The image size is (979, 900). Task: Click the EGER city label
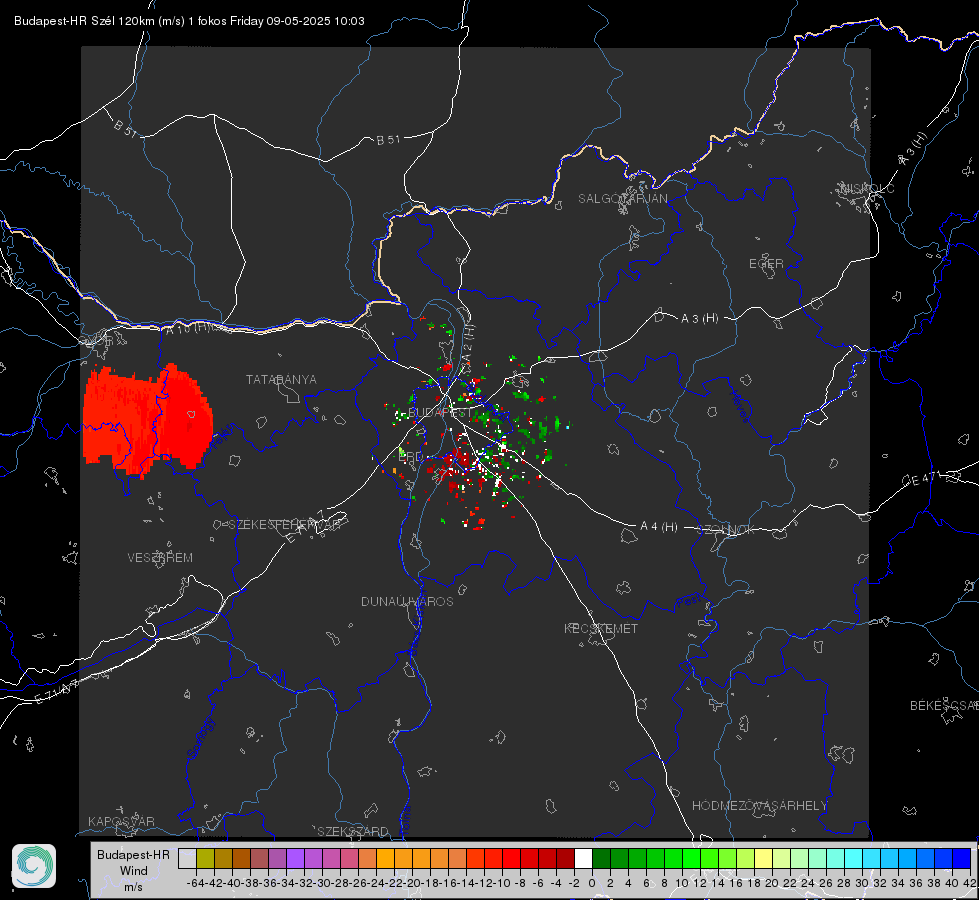click(766, 264)
